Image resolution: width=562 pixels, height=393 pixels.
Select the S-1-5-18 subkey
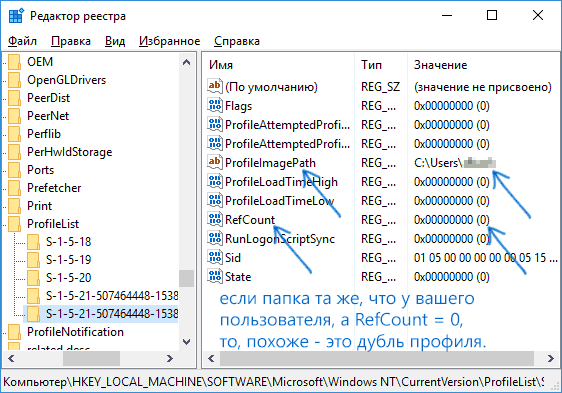68,242
